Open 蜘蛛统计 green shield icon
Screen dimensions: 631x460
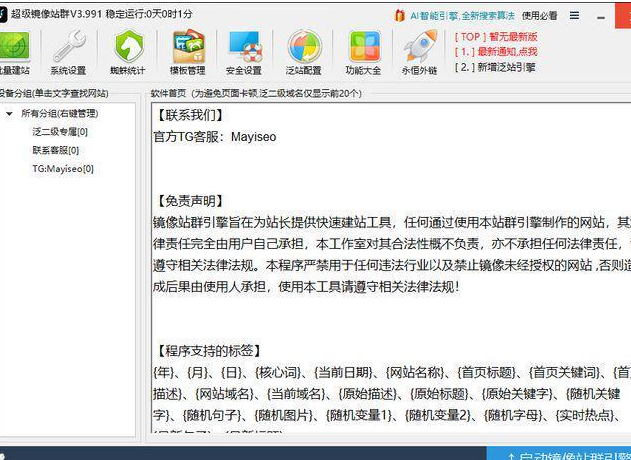(x=128, y=46)
